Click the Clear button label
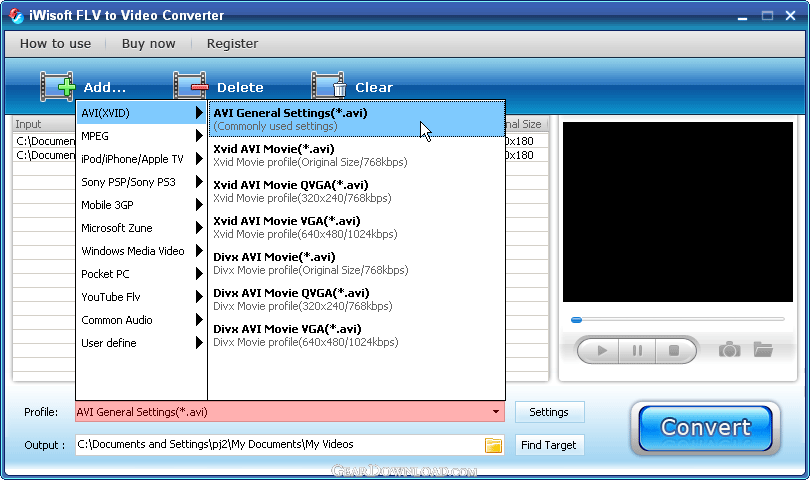 click(374, 87)
